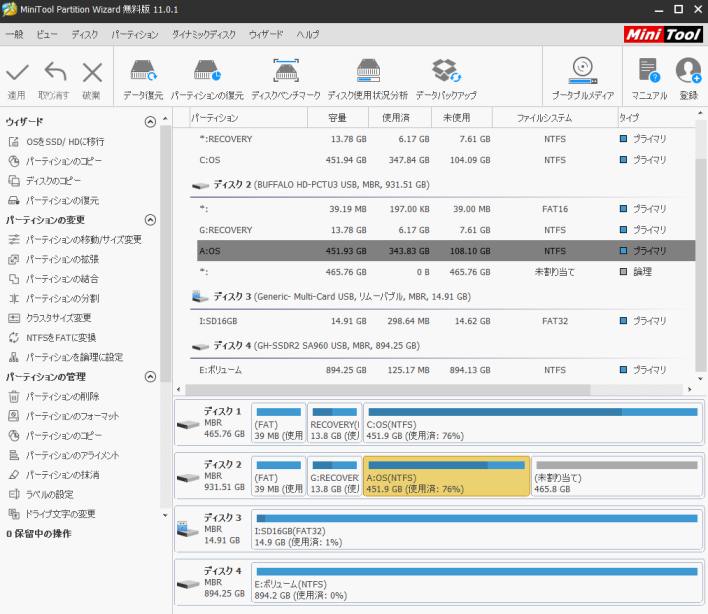Open the View (ビュー) menu
708x614 pixels.
pyautogui.click(x=47, y=34)
